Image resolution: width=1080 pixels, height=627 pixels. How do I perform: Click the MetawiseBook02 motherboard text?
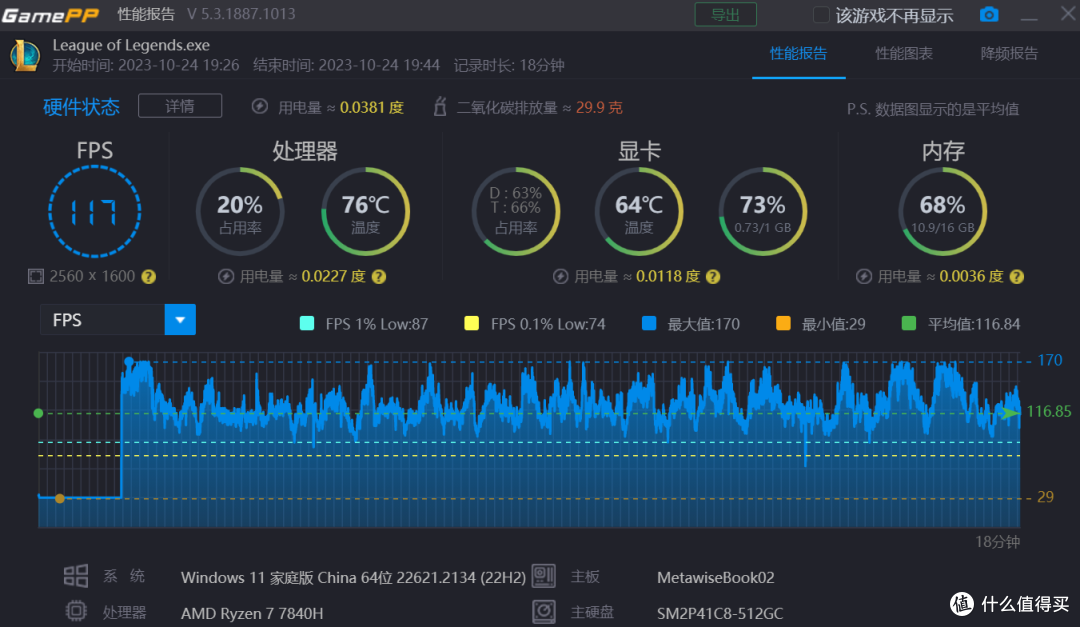coord(716,577)
